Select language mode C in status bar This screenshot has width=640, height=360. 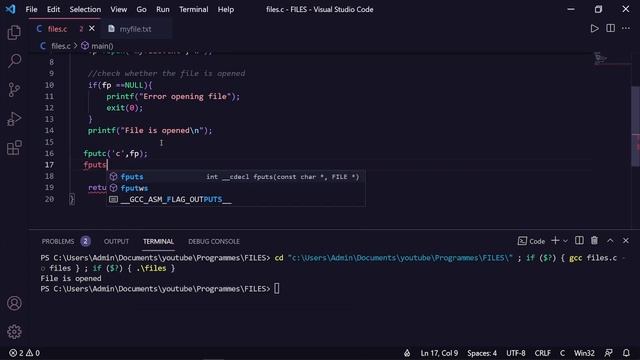click(562, 353)
